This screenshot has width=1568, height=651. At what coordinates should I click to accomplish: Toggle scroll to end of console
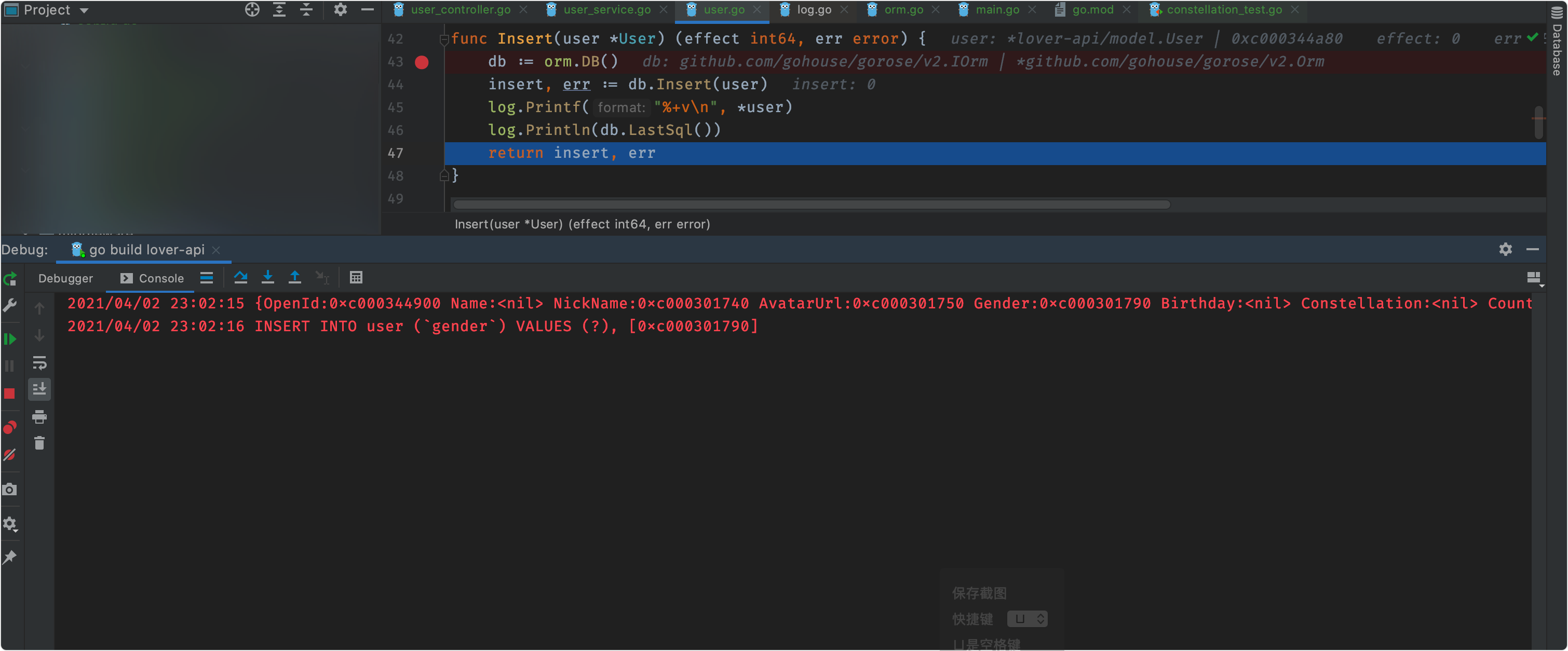[x=39, y=389]
